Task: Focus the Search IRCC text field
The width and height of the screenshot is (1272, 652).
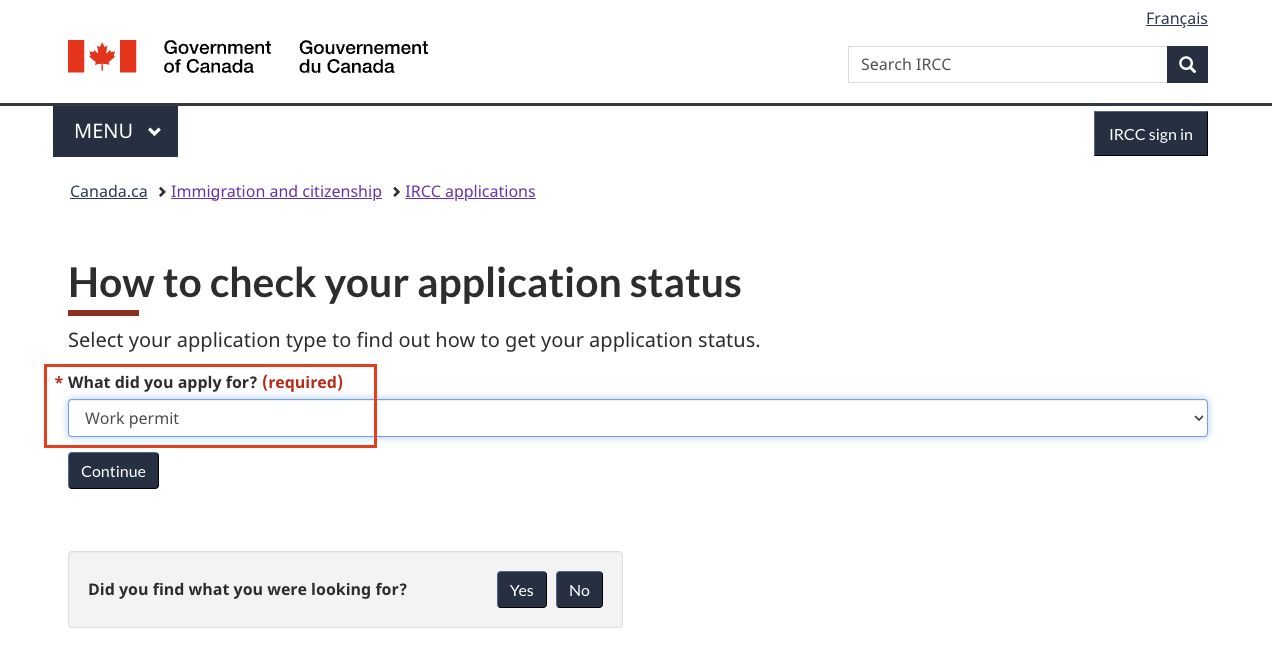Action: coord(1006,65)
